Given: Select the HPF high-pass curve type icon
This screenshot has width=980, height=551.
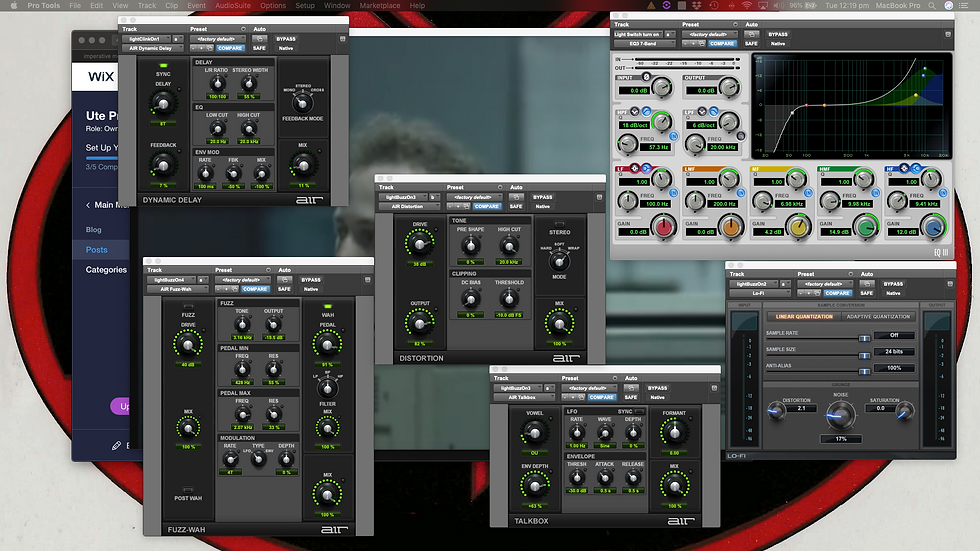Looking at the screenshot, I should pos(646,111).
